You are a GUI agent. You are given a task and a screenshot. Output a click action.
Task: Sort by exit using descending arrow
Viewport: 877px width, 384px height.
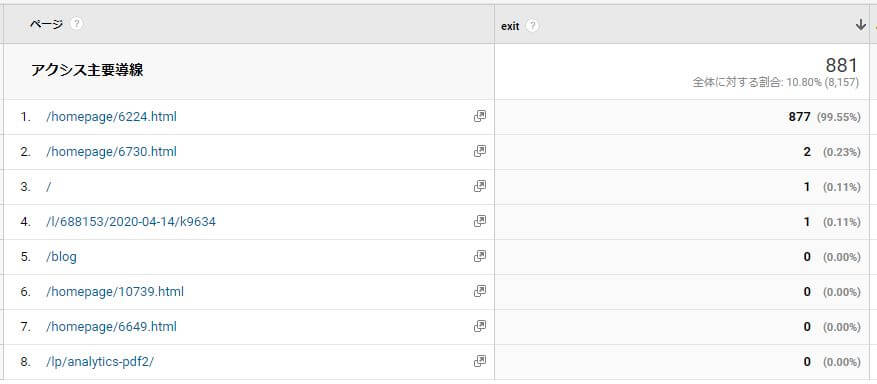coord(861,26)
